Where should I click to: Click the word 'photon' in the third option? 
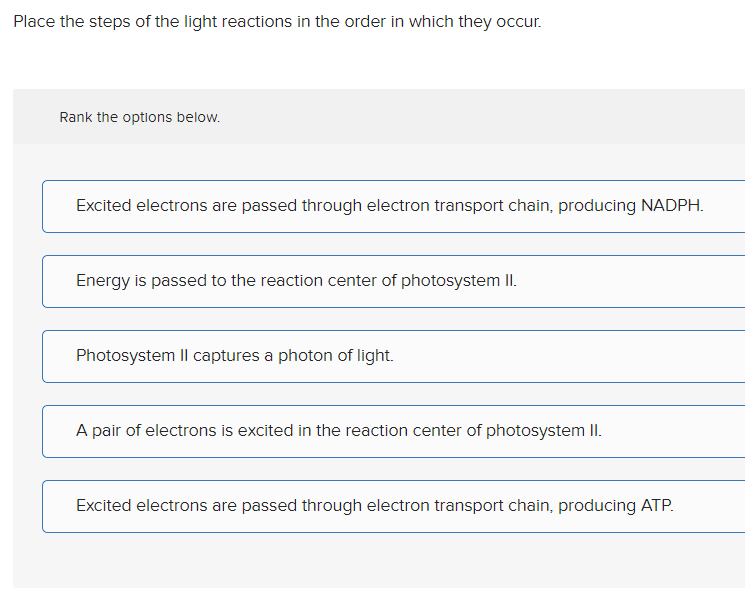point(305,356)
